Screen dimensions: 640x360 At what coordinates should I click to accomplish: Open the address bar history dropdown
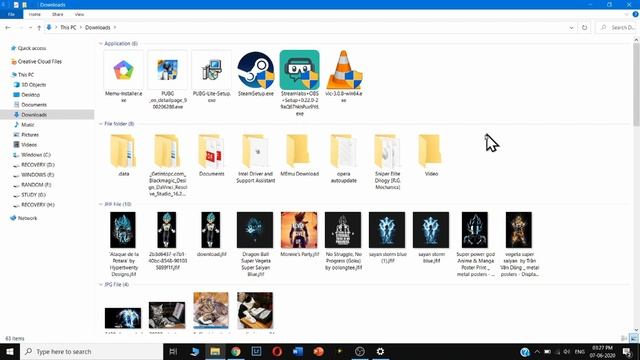[571, 27]
